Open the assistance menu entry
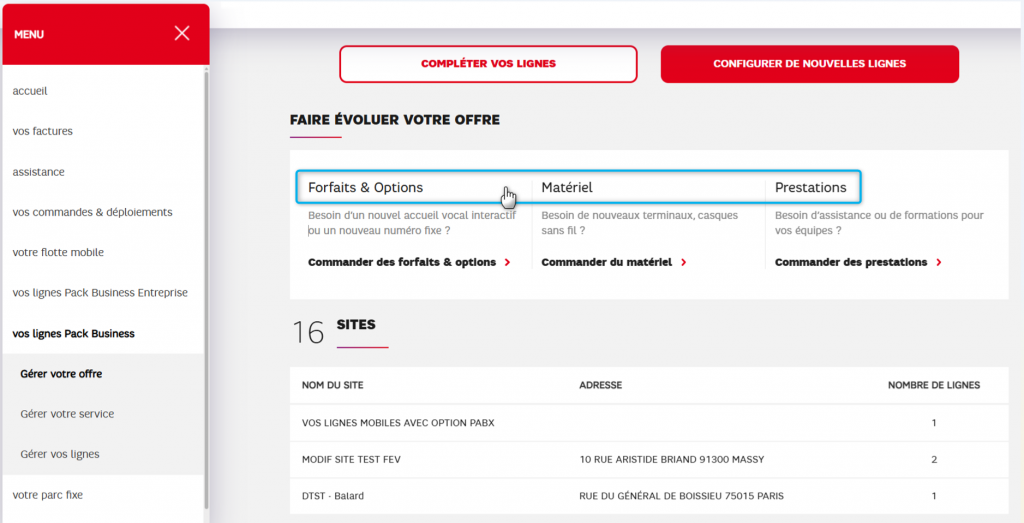The image size is (1024, 523). [x=39, y=172]
